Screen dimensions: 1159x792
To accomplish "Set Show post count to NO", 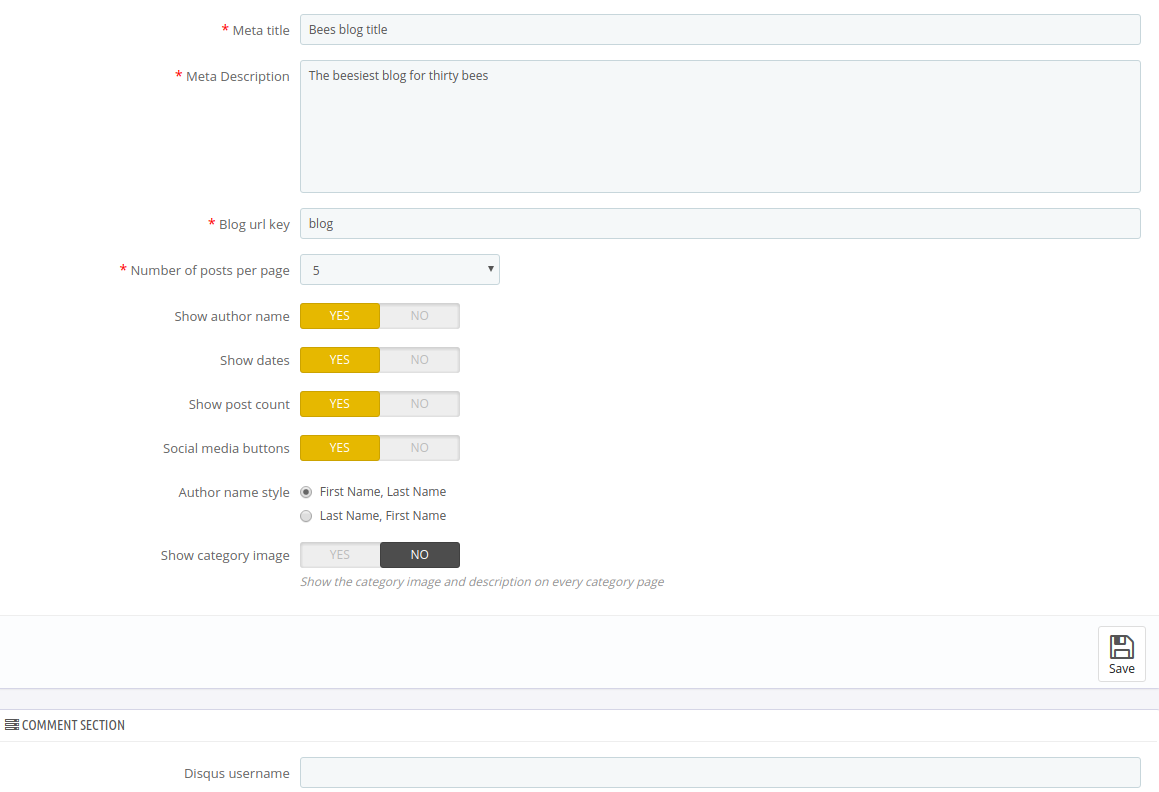I will click(x=420, y=404).
